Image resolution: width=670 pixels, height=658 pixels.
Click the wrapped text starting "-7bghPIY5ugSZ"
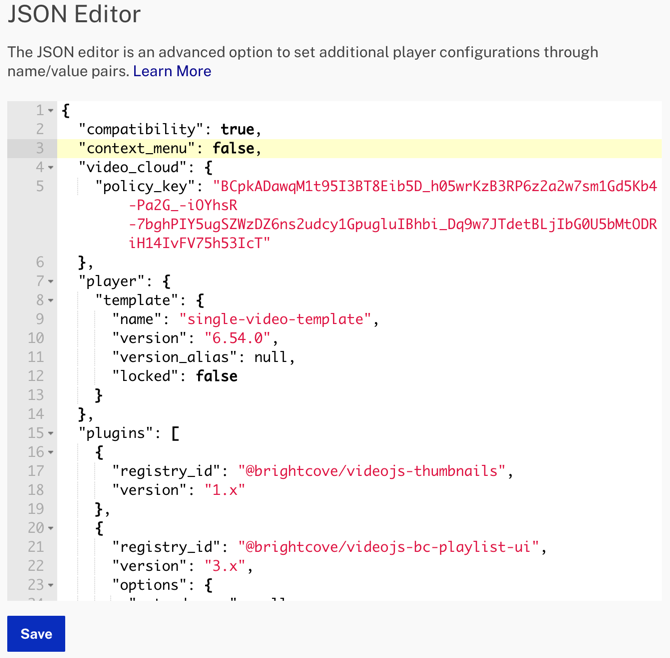tap(393, 224)
